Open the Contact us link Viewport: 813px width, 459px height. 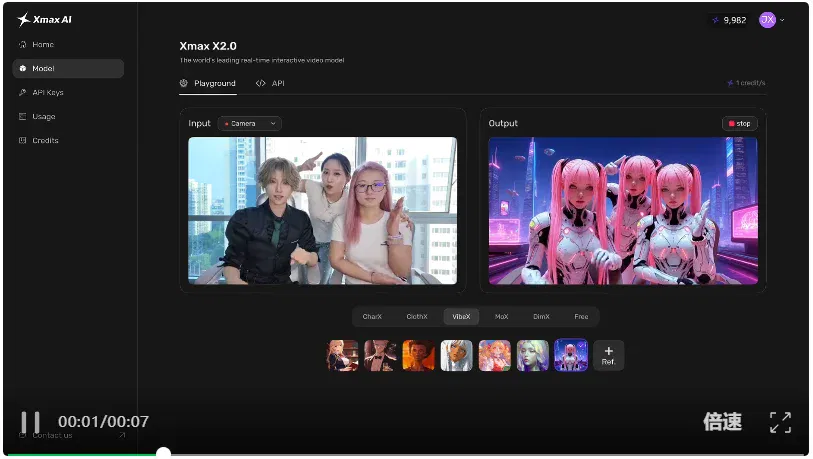pyautogui.click(x=52, y=436)
